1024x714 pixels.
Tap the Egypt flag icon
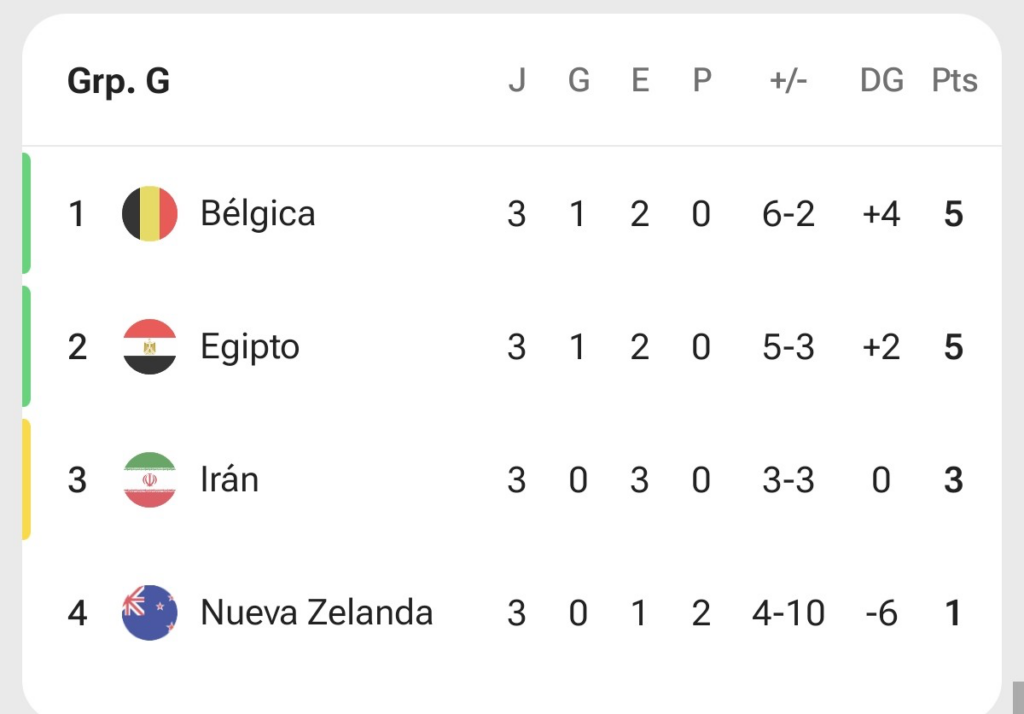(150, 347)
